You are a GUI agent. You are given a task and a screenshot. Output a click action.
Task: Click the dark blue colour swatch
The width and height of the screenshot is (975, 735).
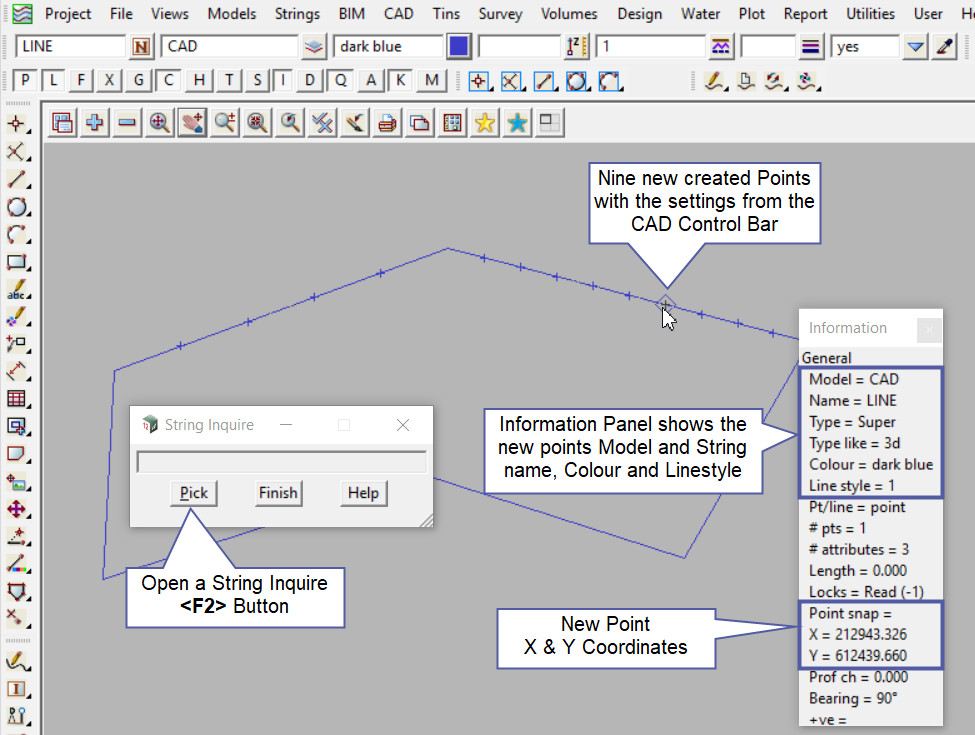point(458,47)
